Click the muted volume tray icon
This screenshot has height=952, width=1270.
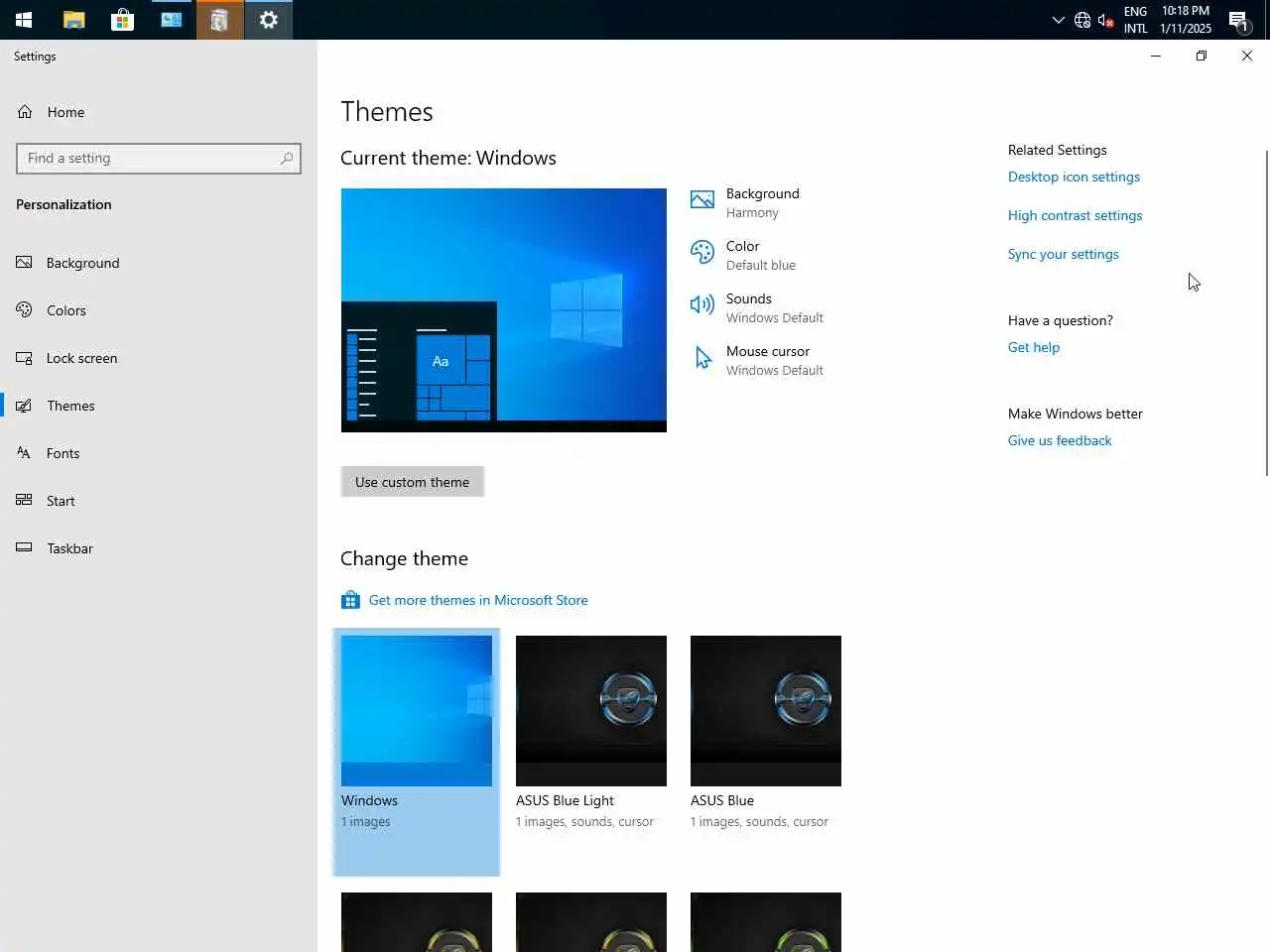pyautogui.click(x=1105, y=20)
